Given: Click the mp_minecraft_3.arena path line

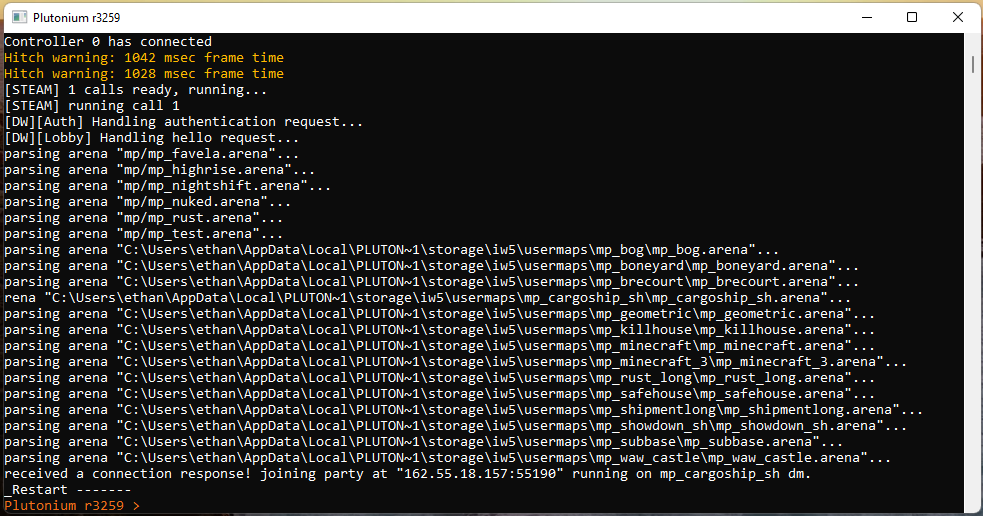Looking at the screenshot, I should (x=455, y=361).
